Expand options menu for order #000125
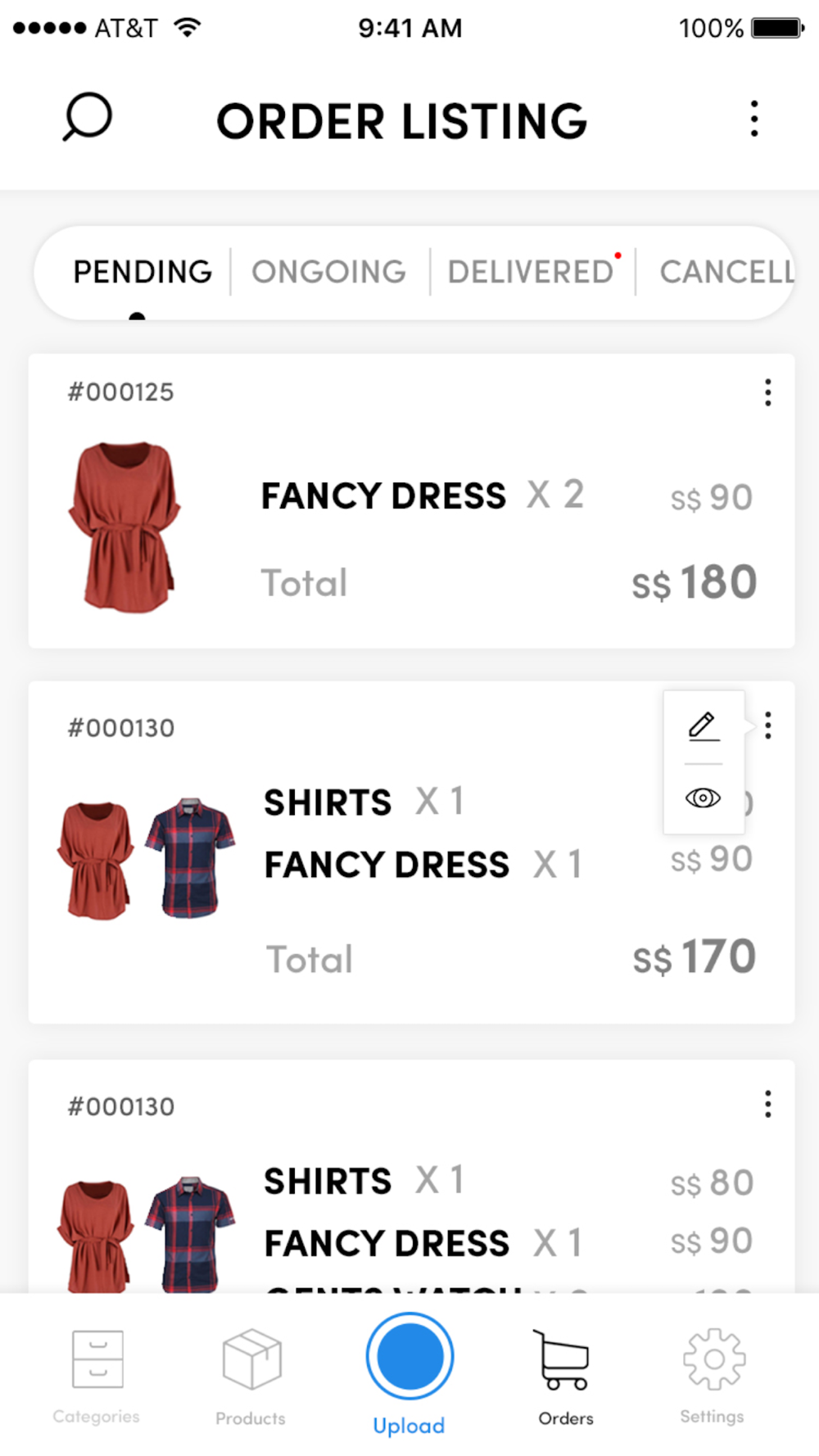The height and width of the screenshot is (1456, 819). [767, 392]
